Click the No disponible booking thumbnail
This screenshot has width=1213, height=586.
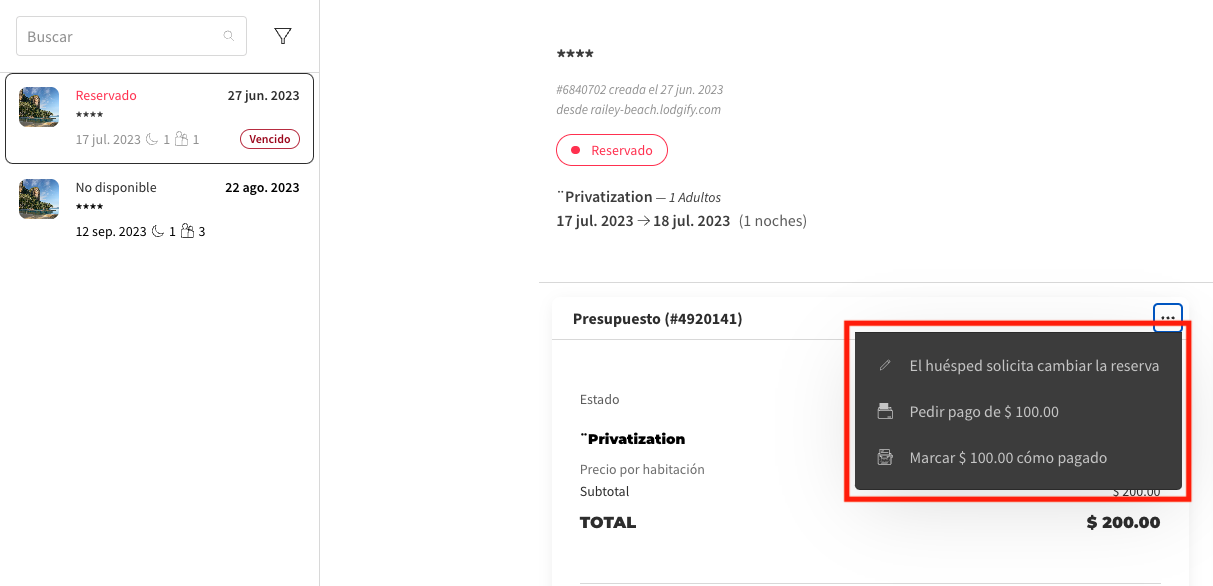[x=38, y=199]
